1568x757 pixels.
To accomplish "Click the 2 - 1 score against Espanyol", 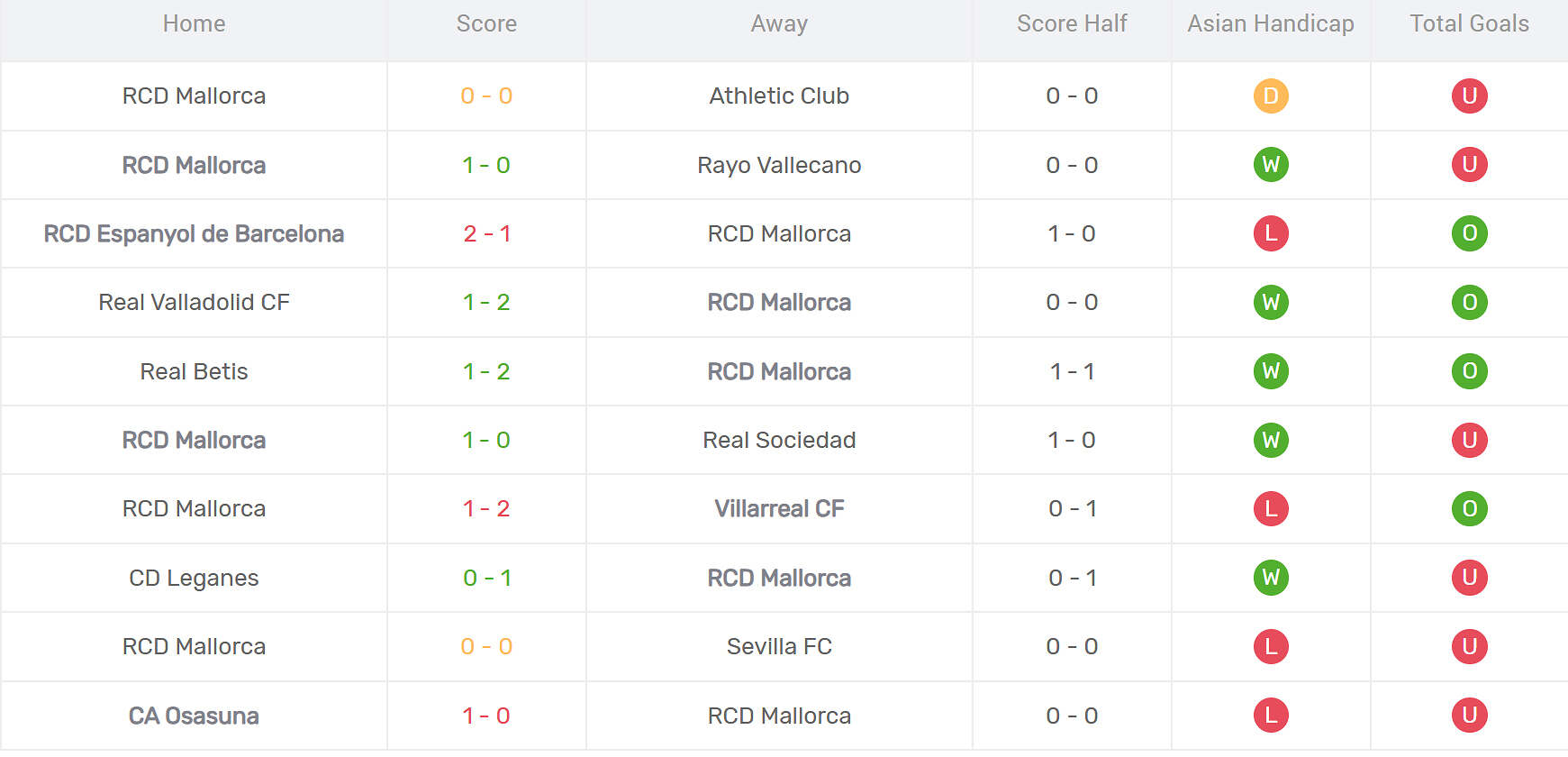I will (x=486, y=233).
